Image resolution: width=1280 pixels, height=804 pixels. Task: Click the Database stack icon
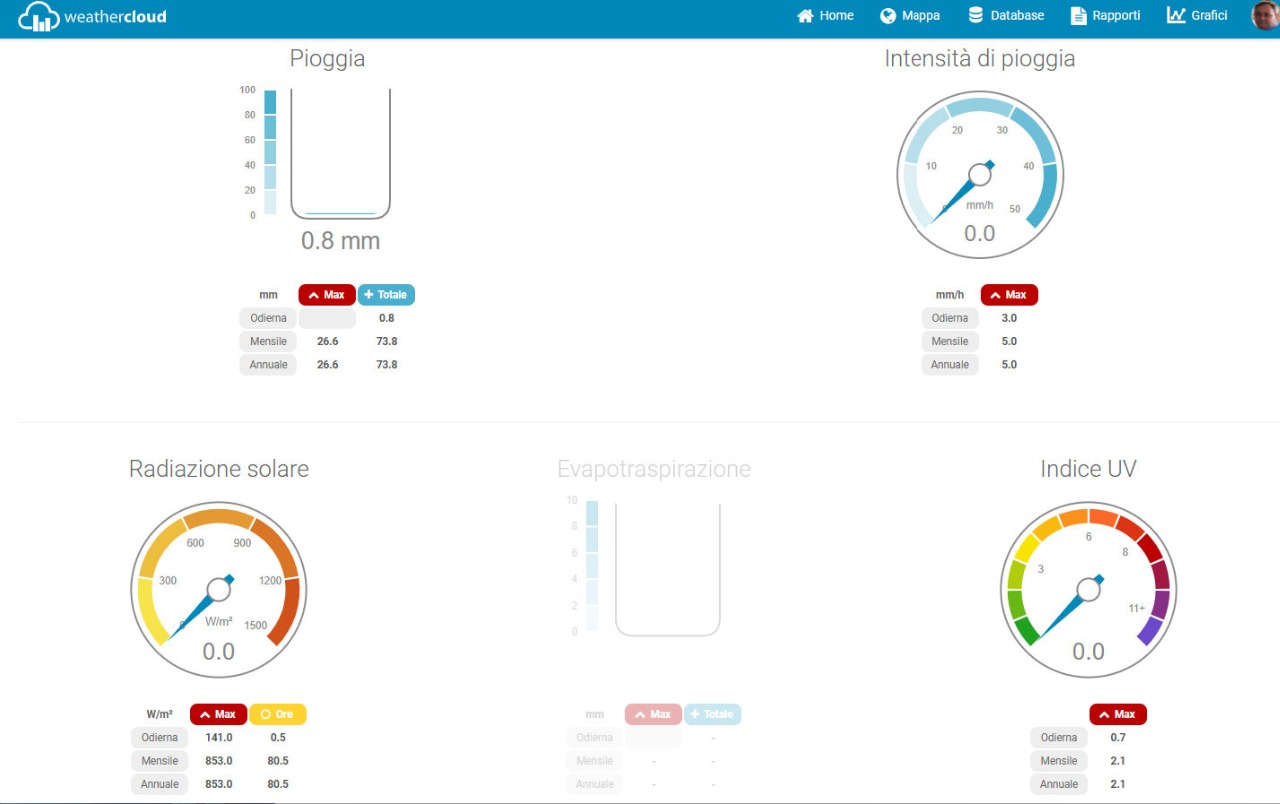[976, 16]
